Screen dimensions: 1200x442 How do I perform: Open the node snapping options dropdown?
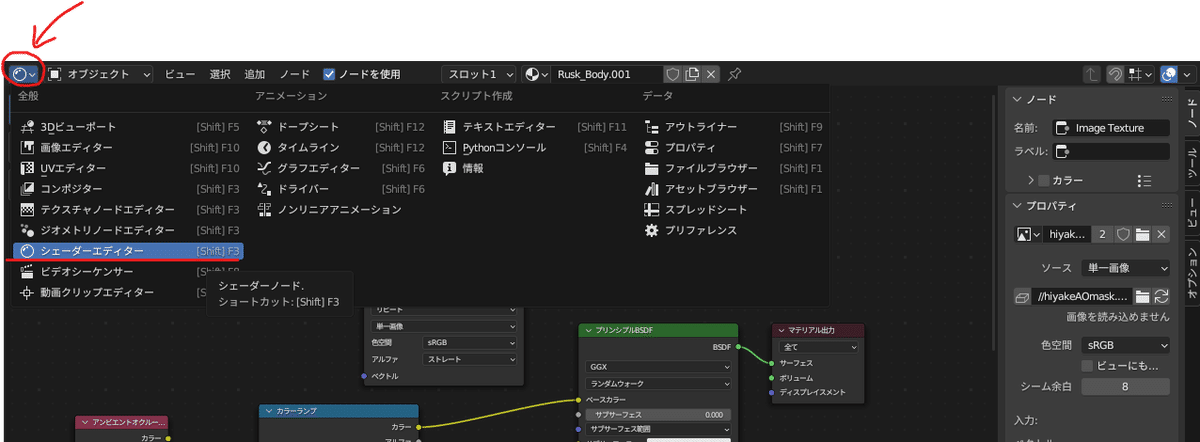click(x=1138, y=75)
